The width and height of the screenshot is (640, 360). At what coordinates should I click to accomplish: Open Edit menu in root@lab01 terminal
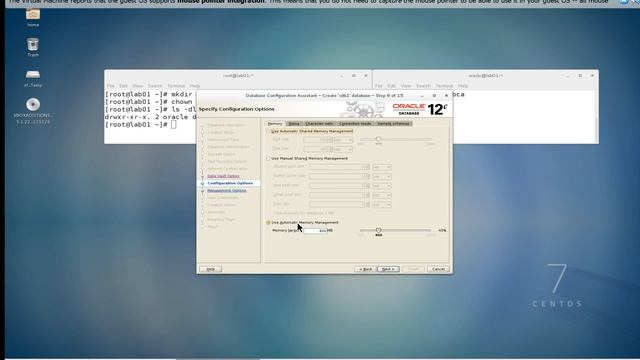[x=123, y=86]
